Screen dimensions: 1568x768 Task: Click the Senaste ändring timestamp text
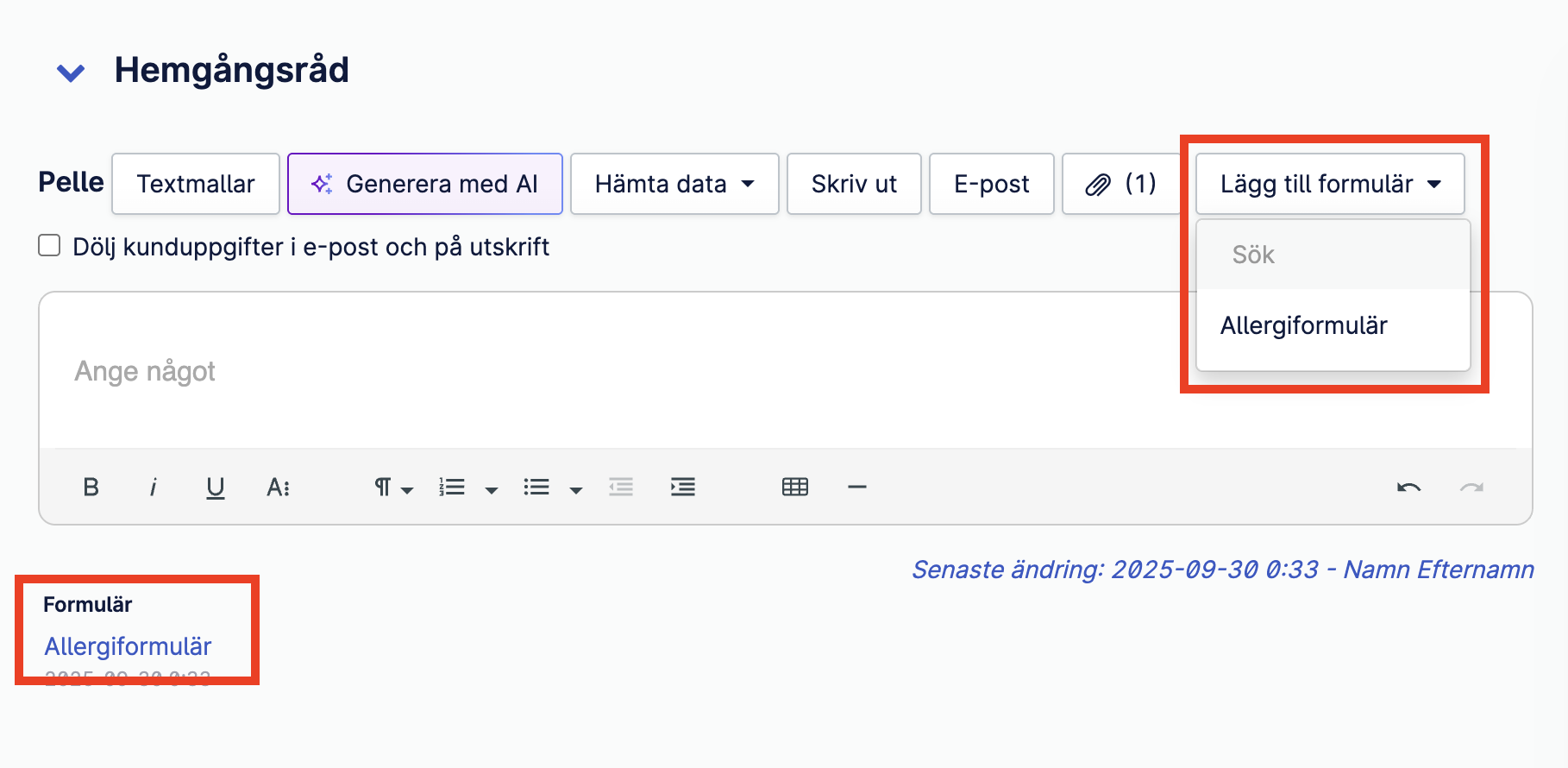1223,570
